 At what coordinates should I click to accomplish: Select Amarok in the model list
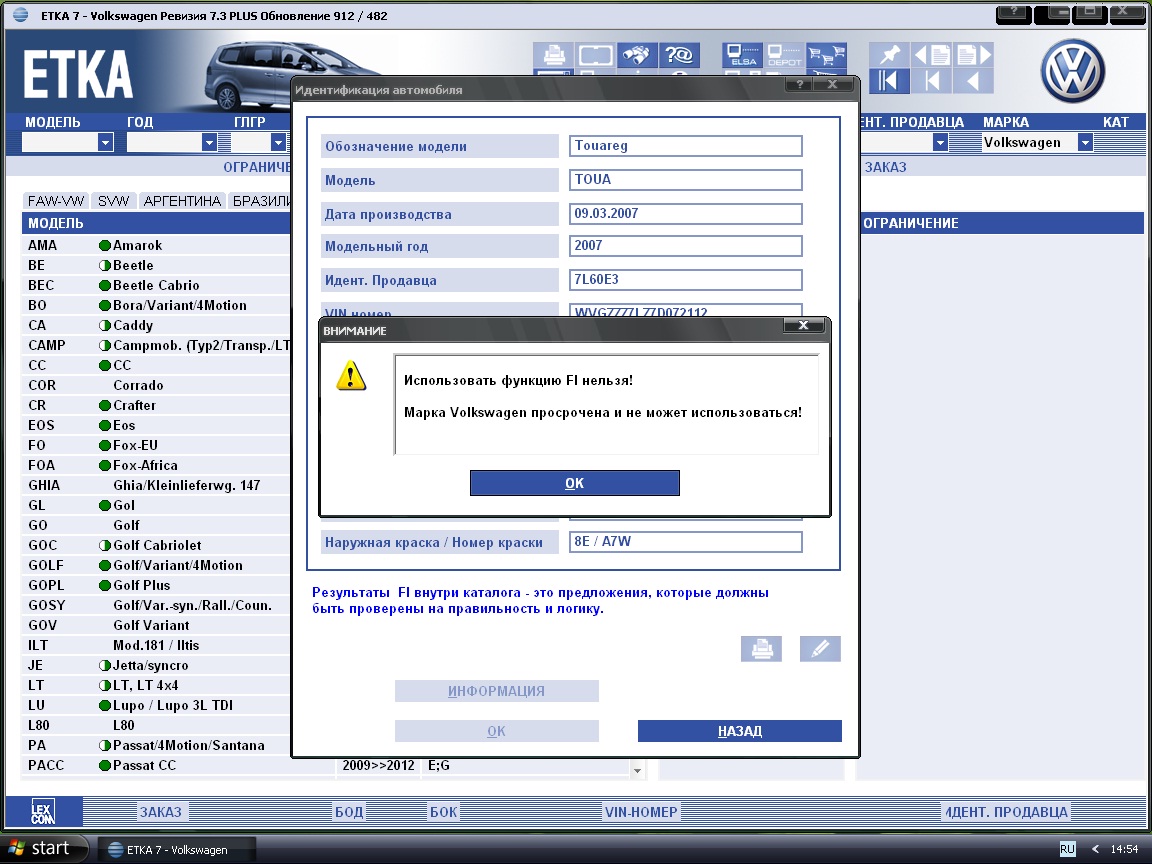click(137, 245)
